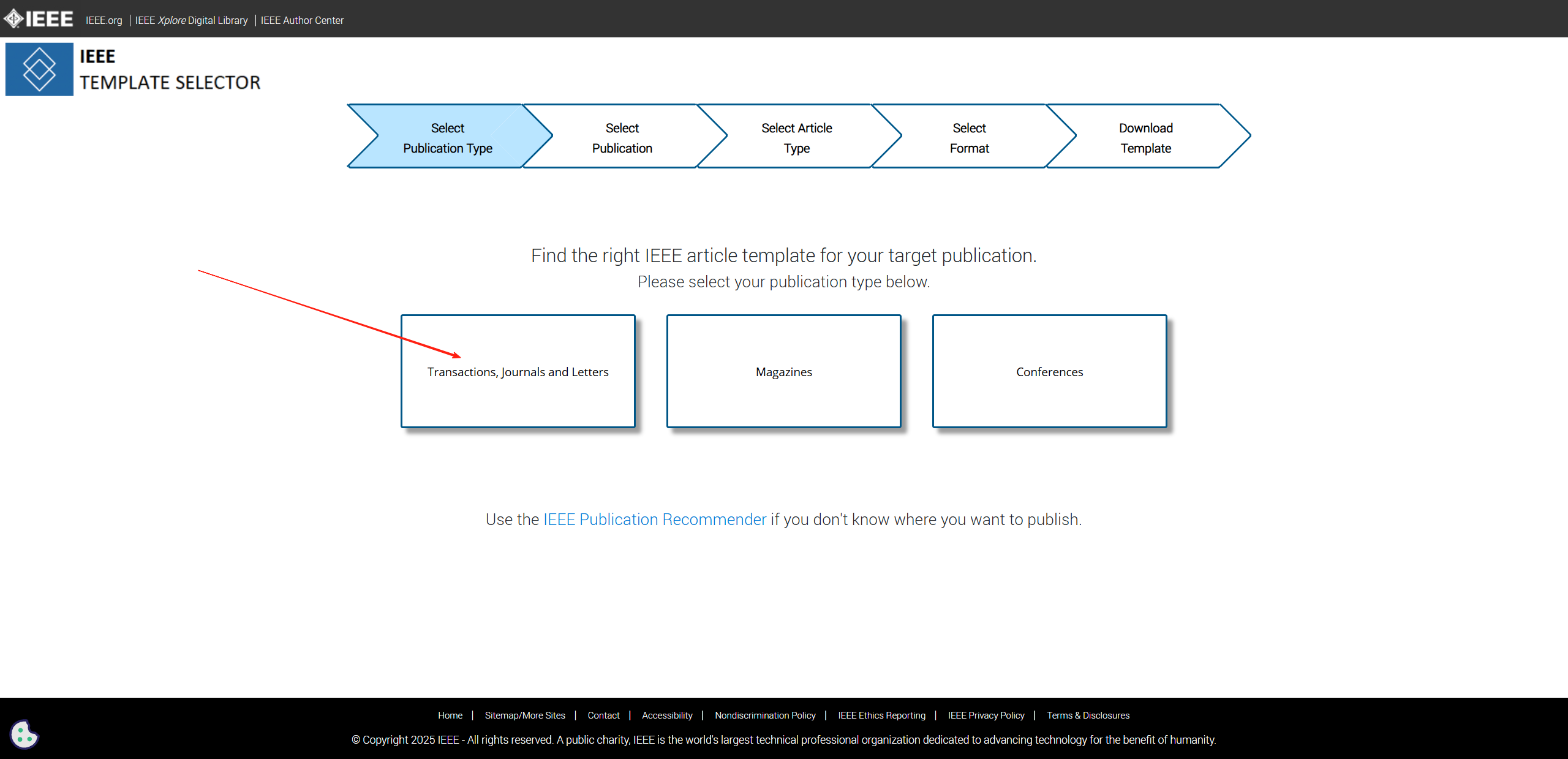Image resolution: width=1568 pixels, height=759 pixels.
Task: Open IEEE Xplore Digital Library link
Action: click(191, 20)
